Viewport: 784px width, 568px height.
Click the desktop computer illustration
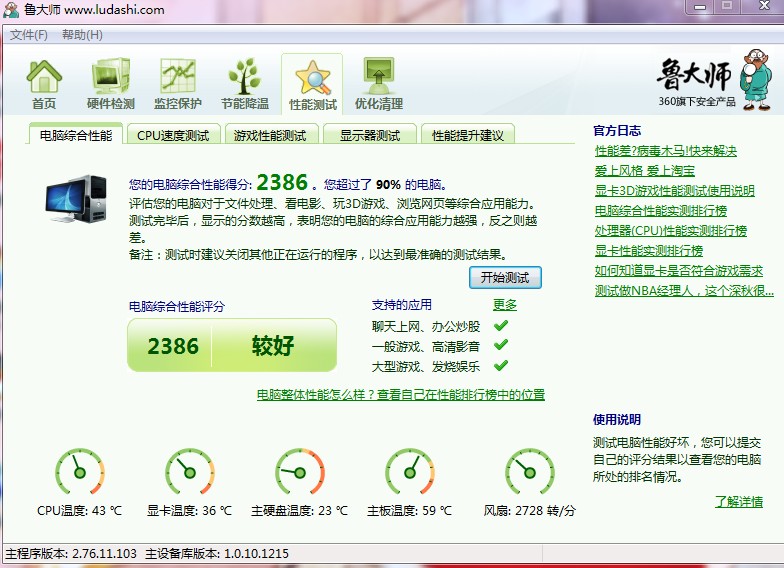pos(76,198)
